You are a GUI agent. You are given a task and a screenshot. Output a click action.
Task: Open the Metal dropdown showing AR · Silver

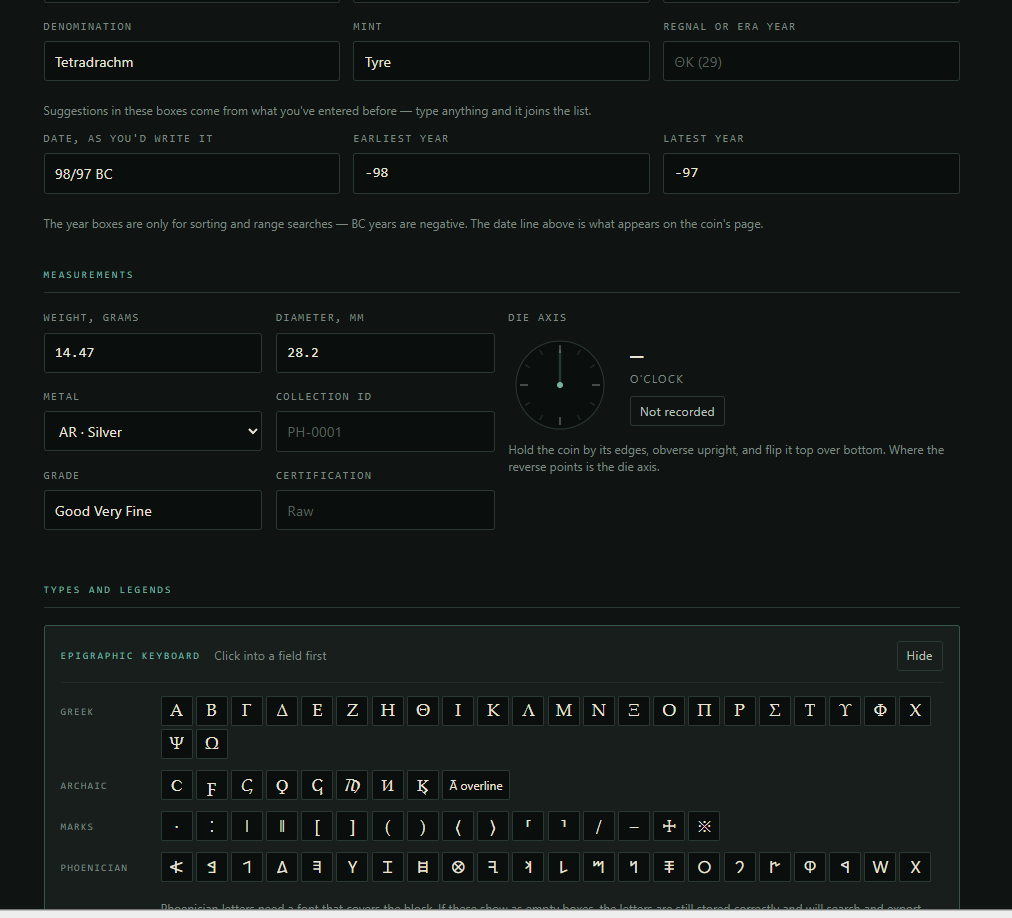pyautogui.click(x=153, y=431)
